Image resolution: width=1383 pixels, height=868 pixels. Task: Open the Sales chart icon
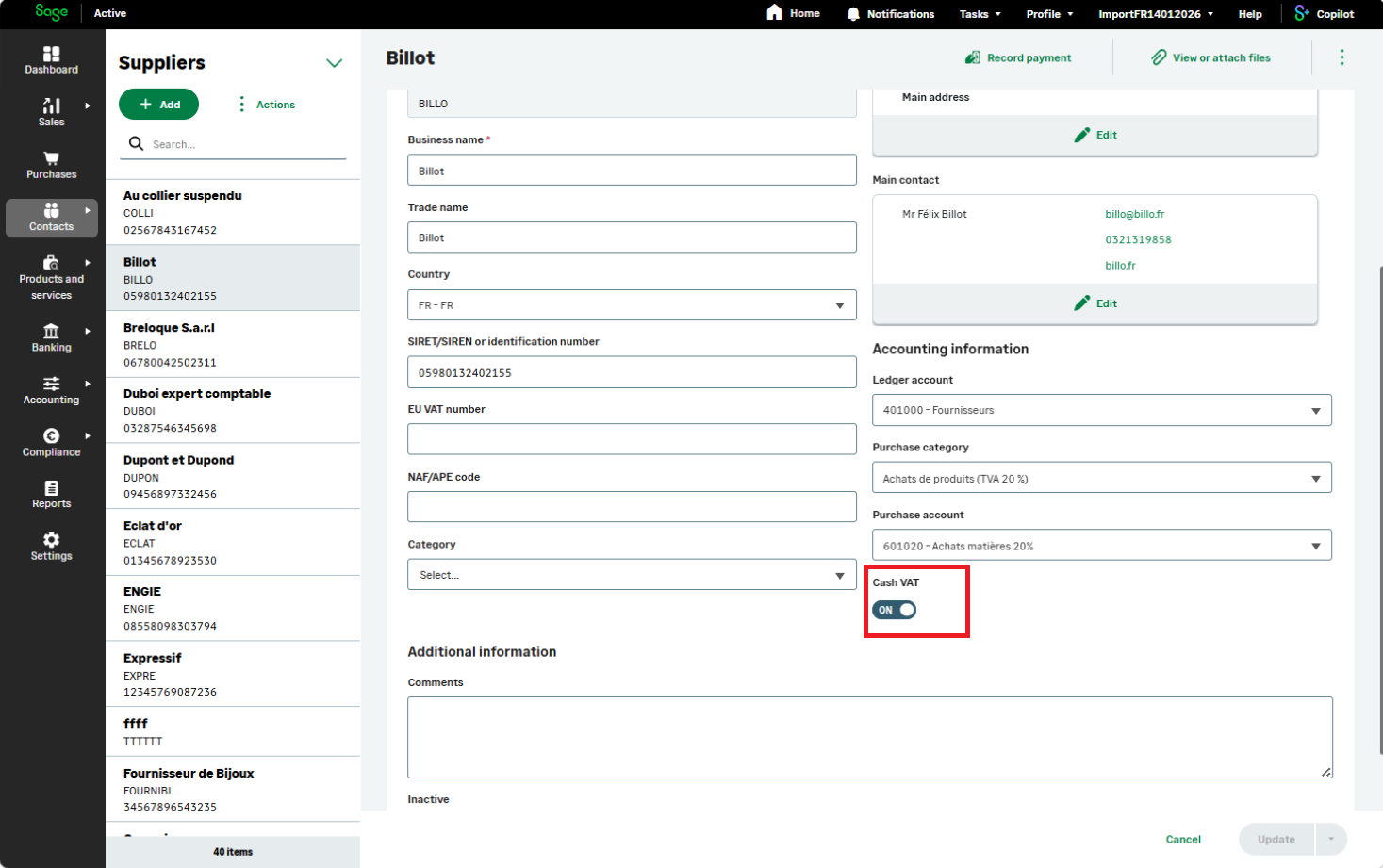(51, 106)
